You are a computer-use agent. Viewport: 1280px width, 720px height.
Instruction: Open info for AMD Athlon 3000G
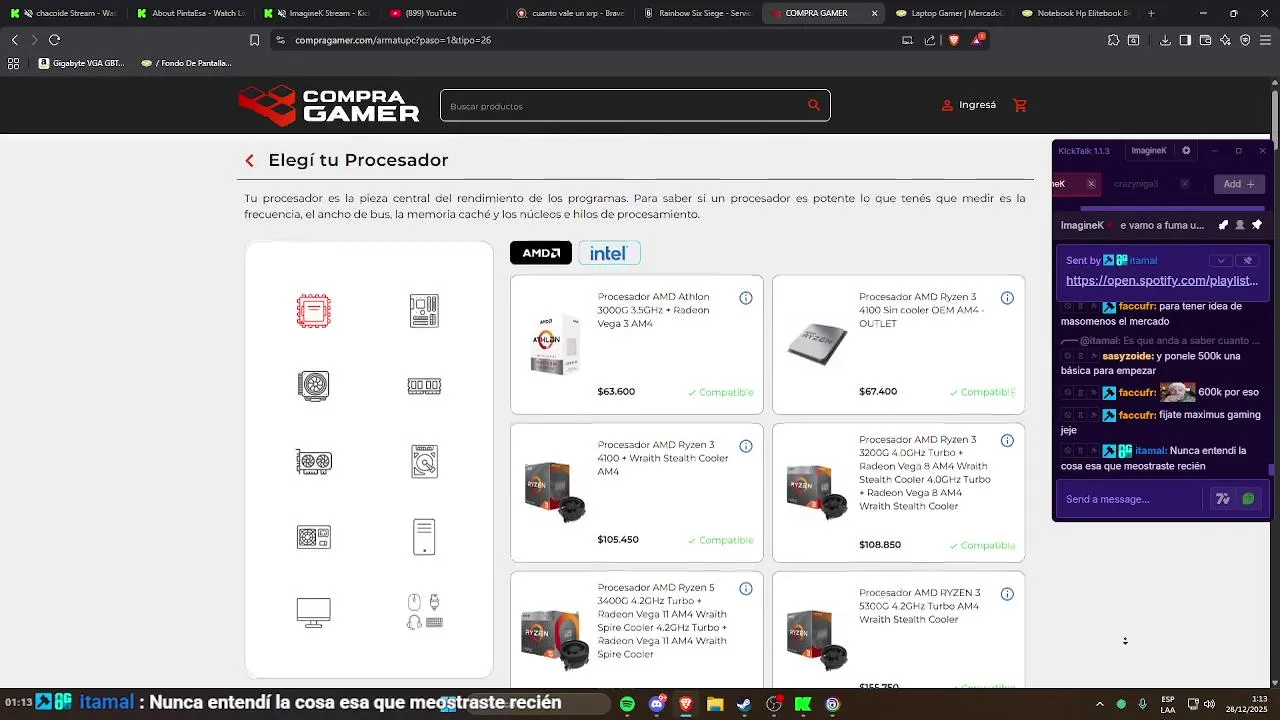745,298
